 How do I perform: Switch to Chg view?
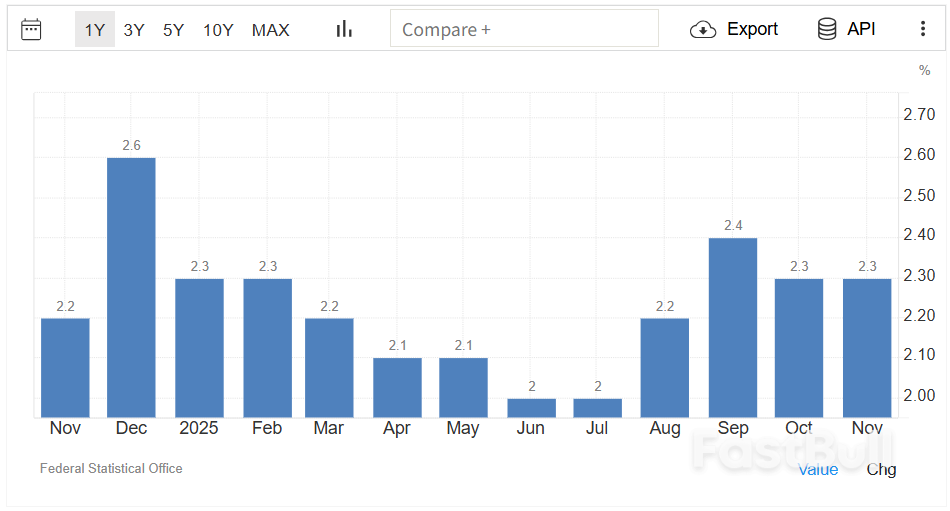(x=881, y=470)
